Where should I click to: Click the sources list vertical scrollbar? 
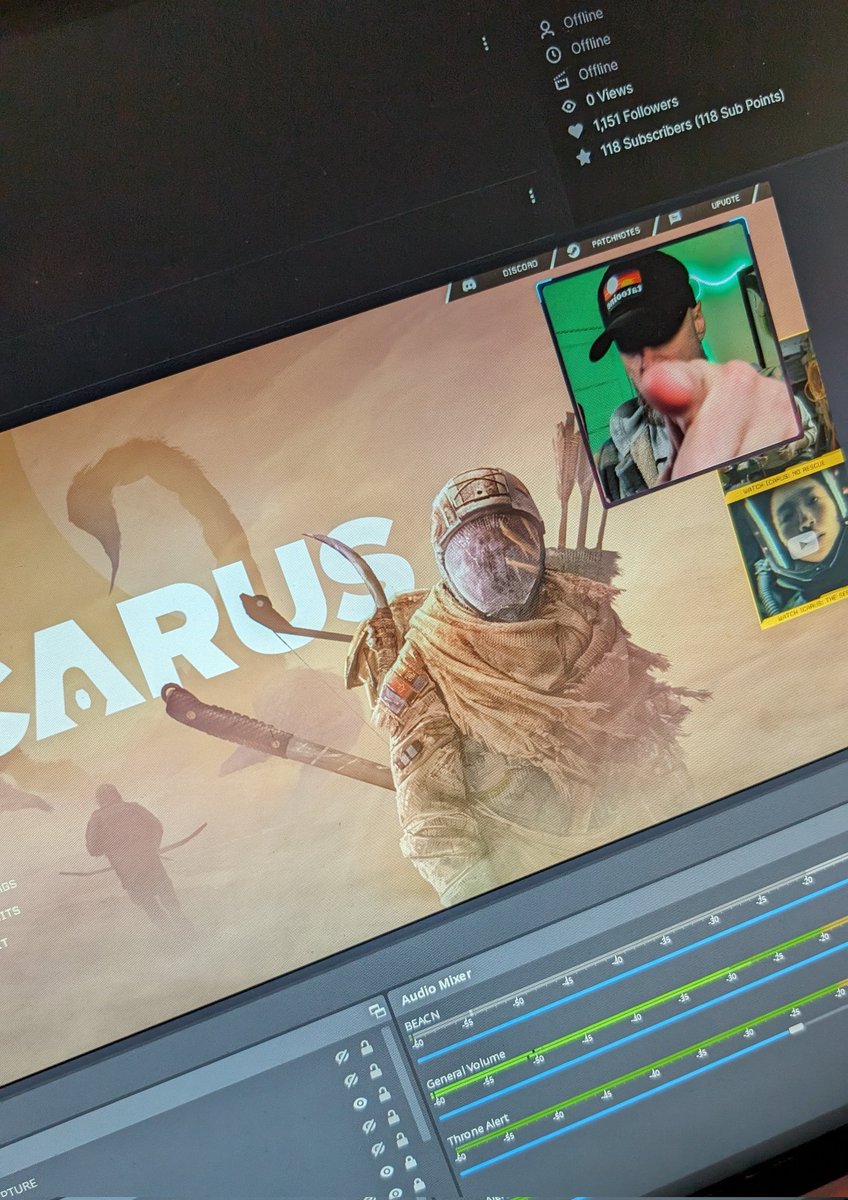tap(404, 1084)
